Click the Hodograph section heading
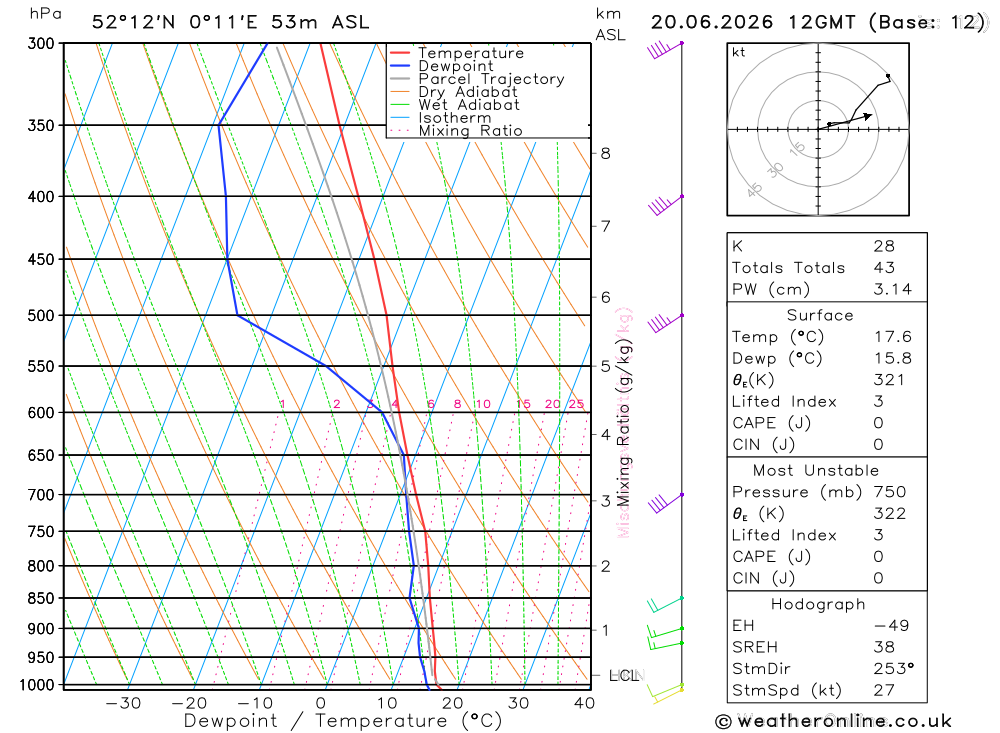Viewport: 1000px width, 733px height. tap(818, 604)
